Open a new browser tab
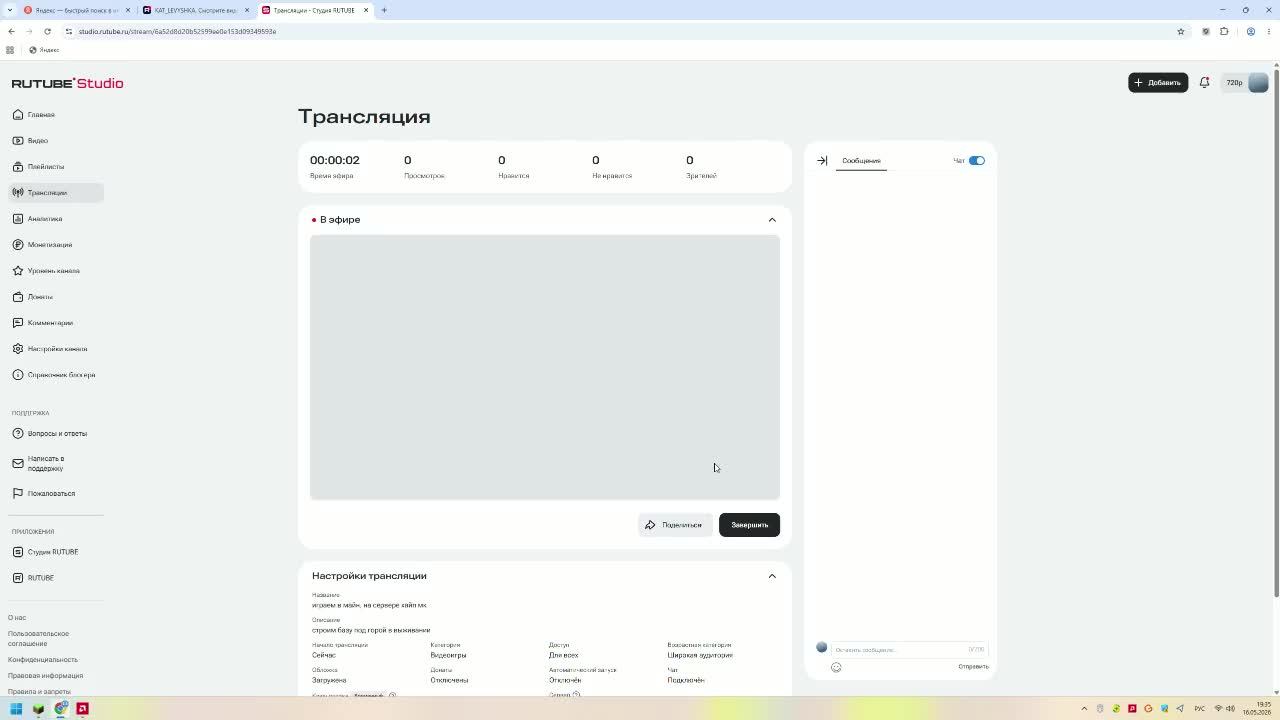The image size is (1280, 720). click(384, 10)
